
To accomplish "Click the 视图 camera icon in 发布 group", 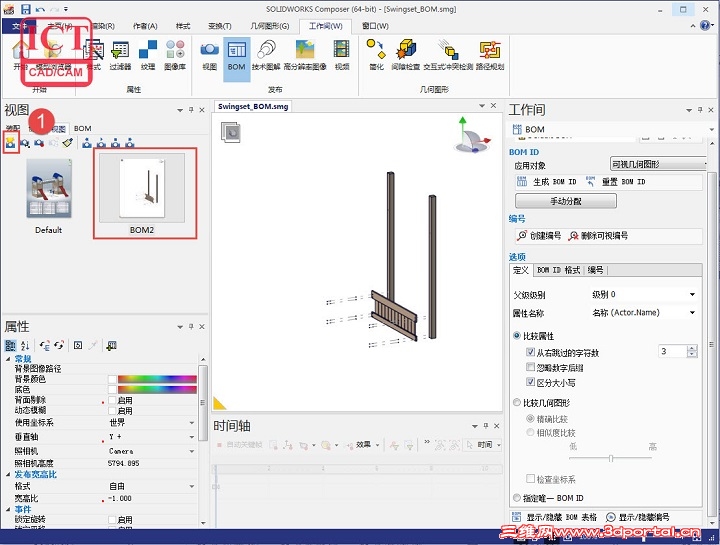I will [209, 55].
